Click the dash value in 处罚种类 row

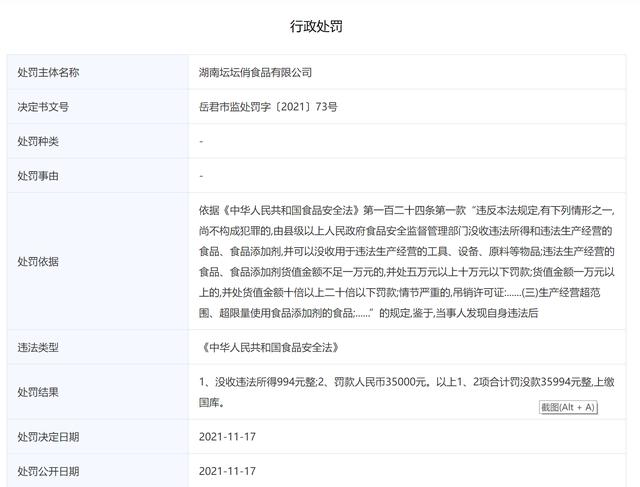click(201, 142)
